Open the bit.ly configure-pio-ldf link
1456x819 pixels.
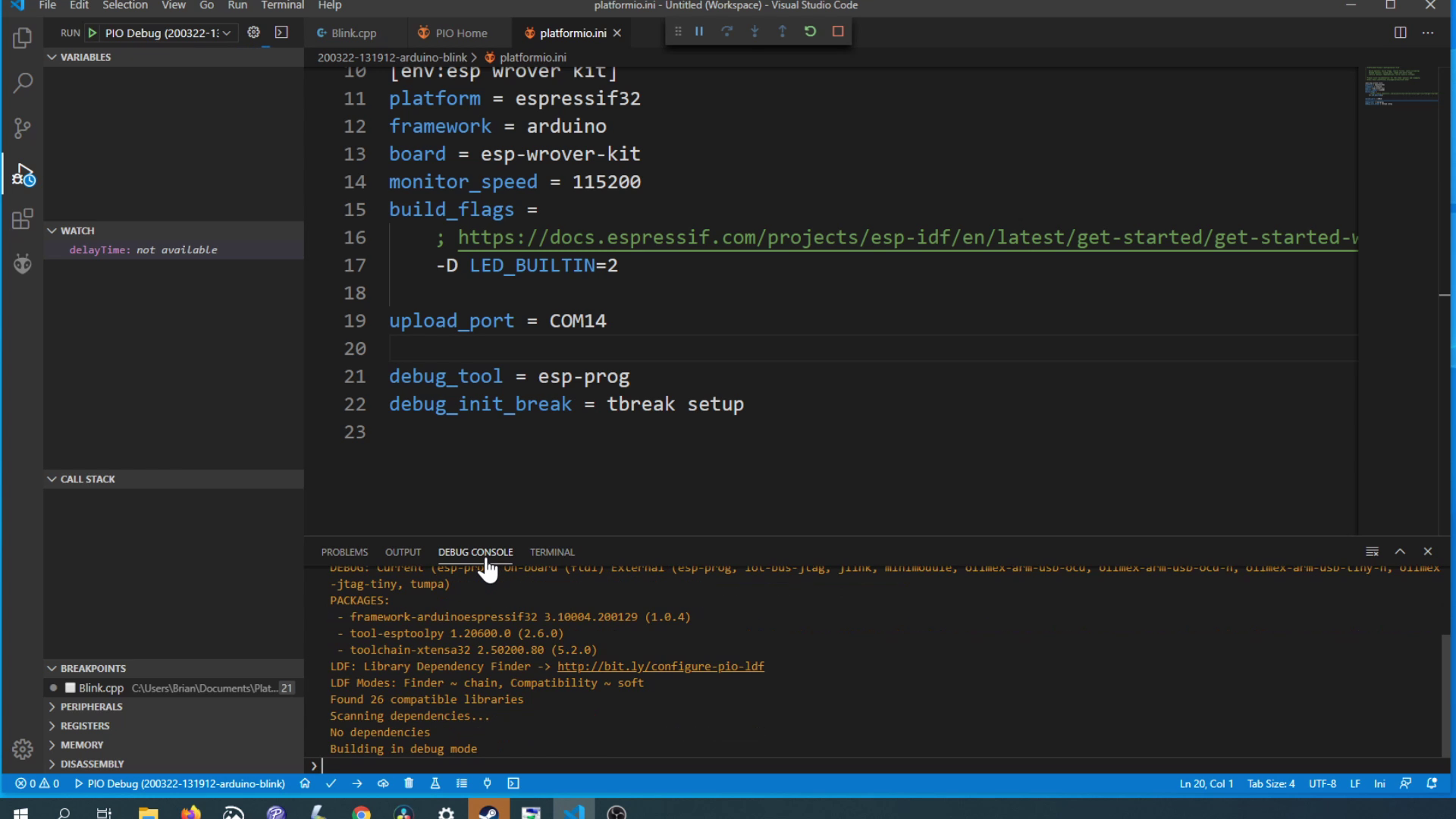[661, 667]
